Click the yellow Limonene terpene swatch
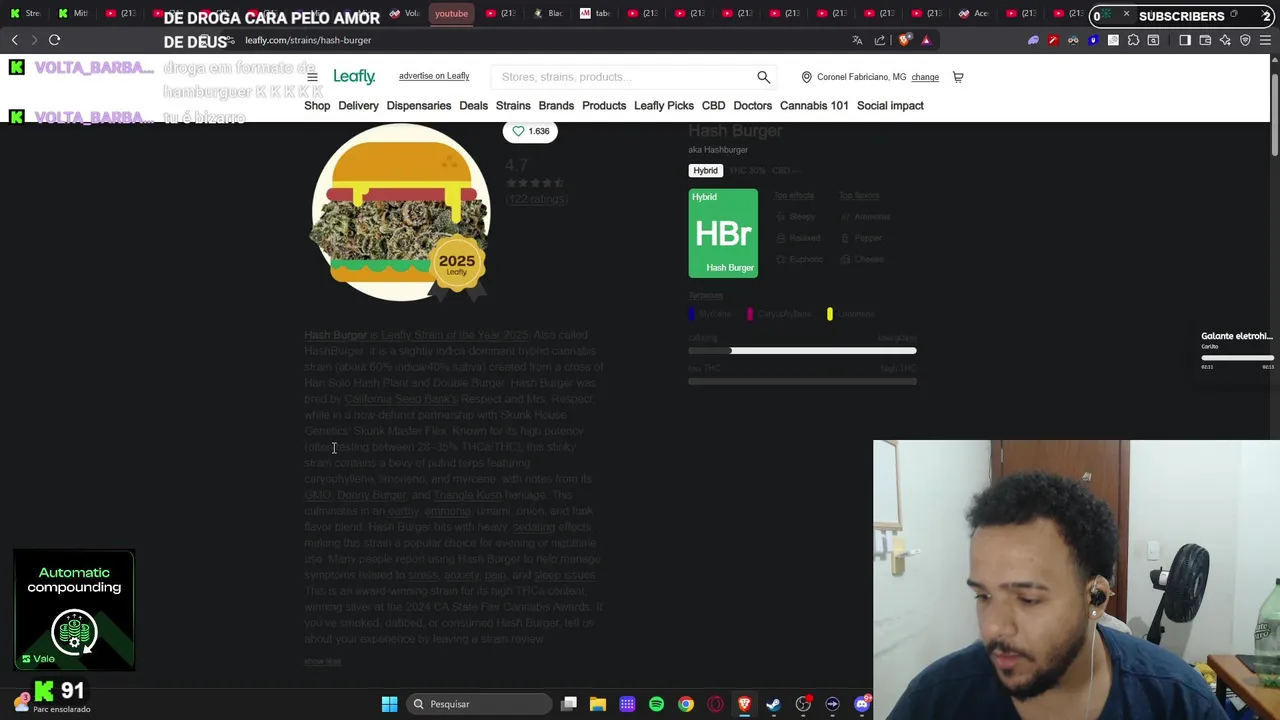Screen dimensions: 1280x720 [x=830, y=314]
